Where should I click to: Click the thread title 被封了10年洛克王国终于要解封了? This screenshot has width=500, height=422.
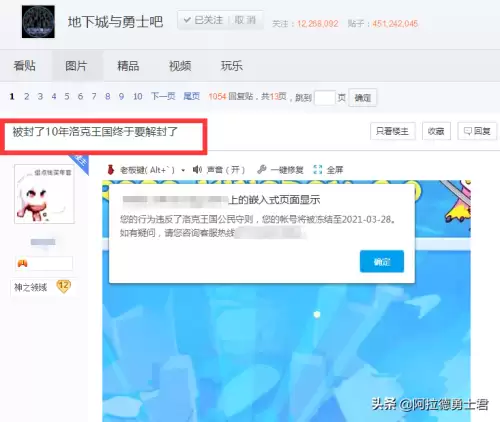(95, 132)
